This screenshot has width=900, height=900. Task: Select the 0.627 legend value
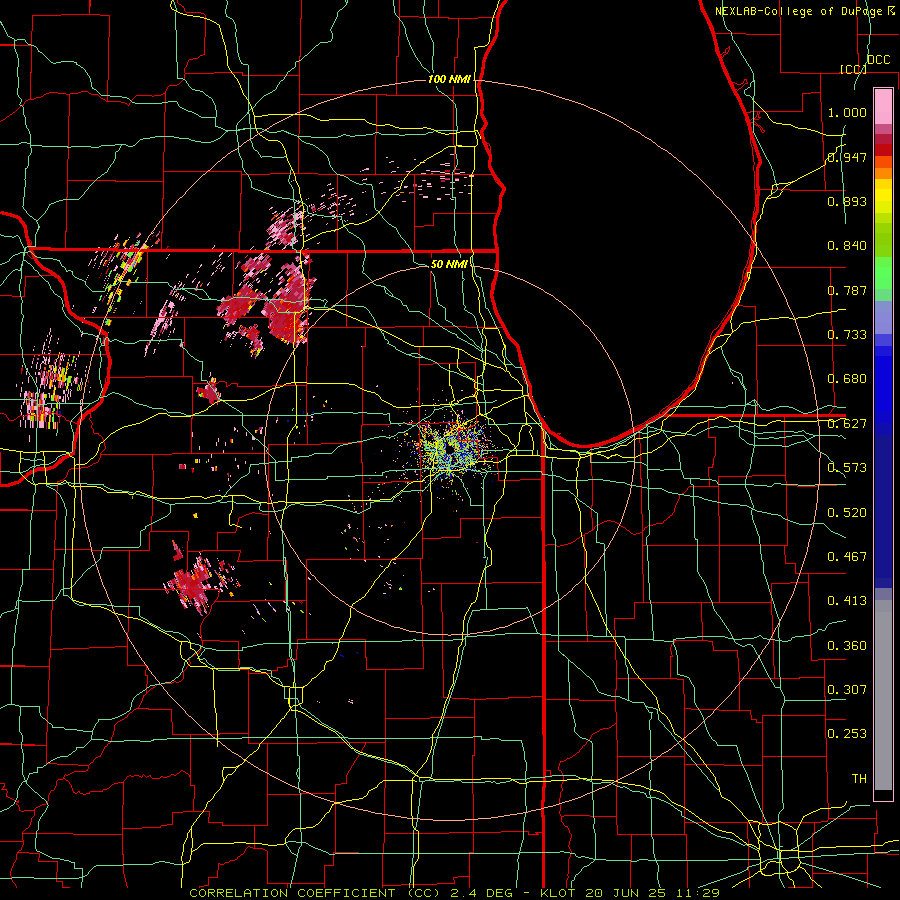[x=847, y=424]
